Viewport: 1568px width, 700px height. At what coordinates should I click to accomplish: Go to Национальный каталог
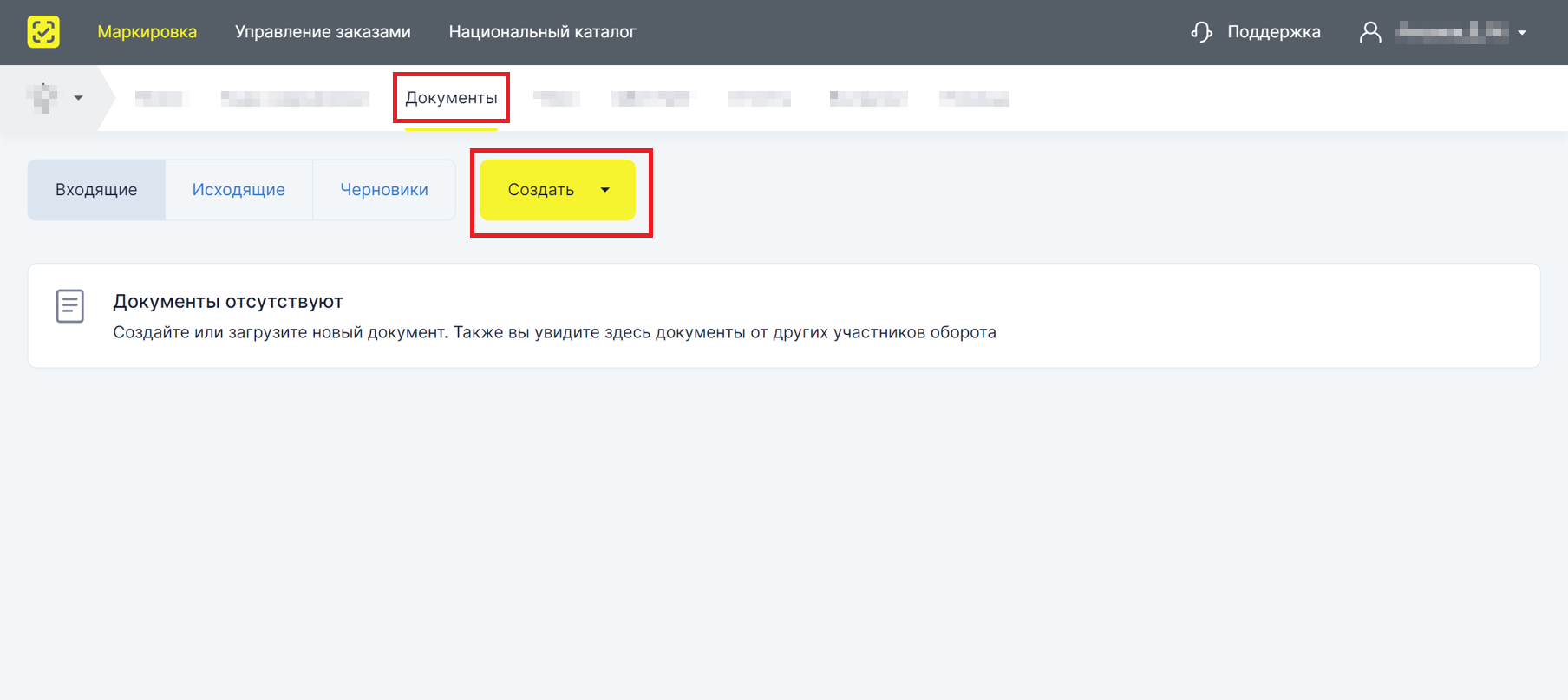[543, 32]
